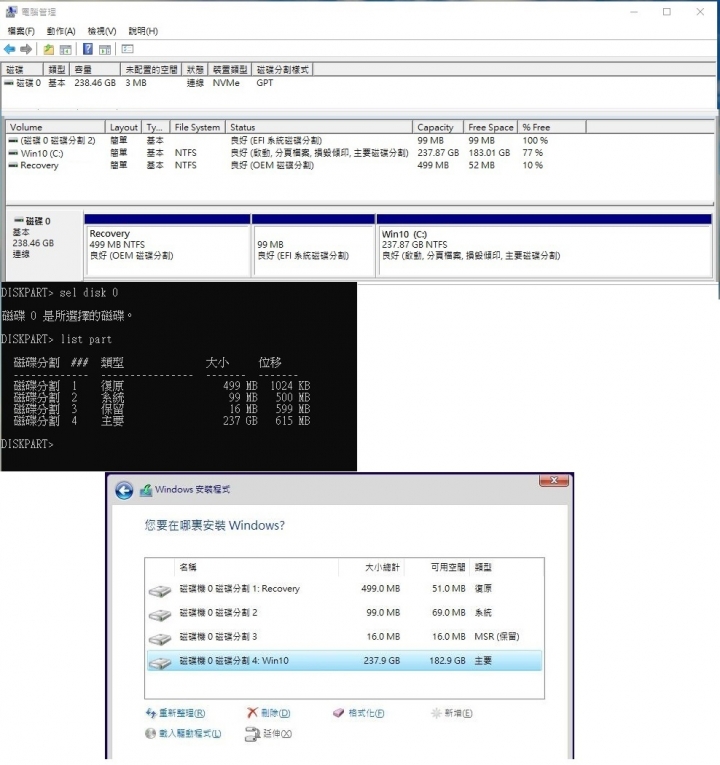Screen dimensions: 720x765
Task: Sort by the Volume column header
Action: tap(56, 127)
